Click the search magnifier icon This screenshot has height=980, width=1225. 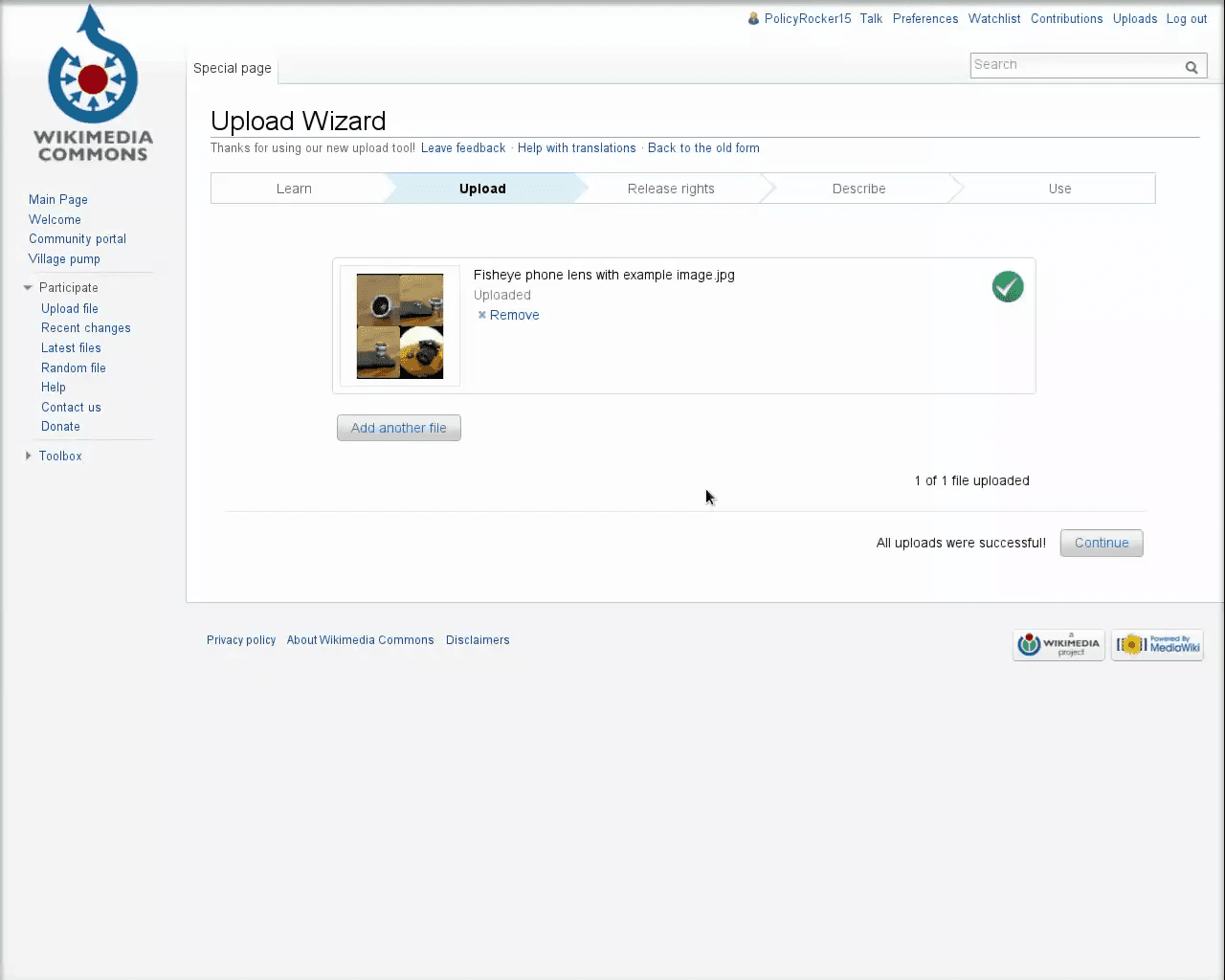click(1192, 66)
